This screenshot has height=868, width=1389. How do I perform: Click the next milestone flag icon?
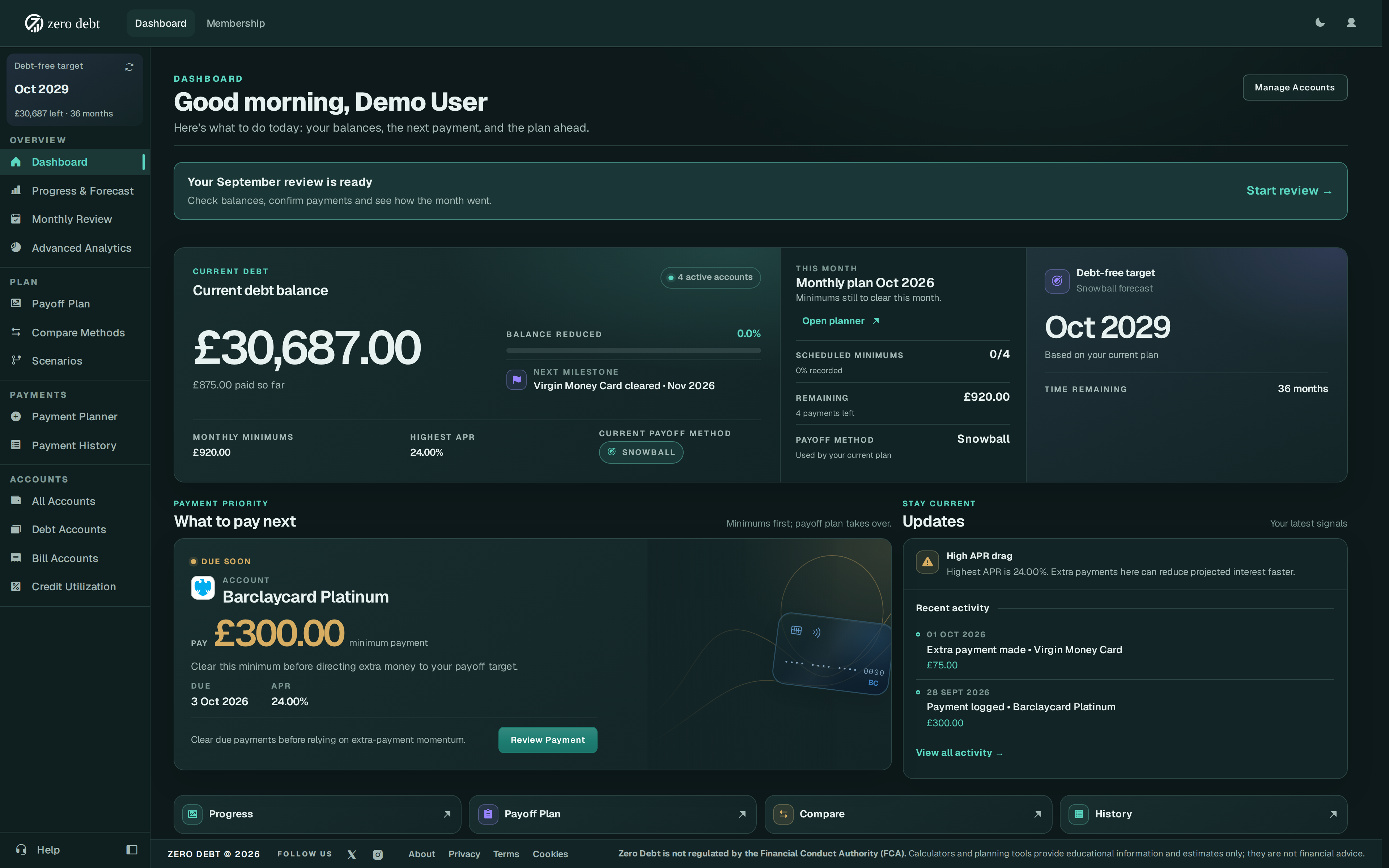pos(516,379)
